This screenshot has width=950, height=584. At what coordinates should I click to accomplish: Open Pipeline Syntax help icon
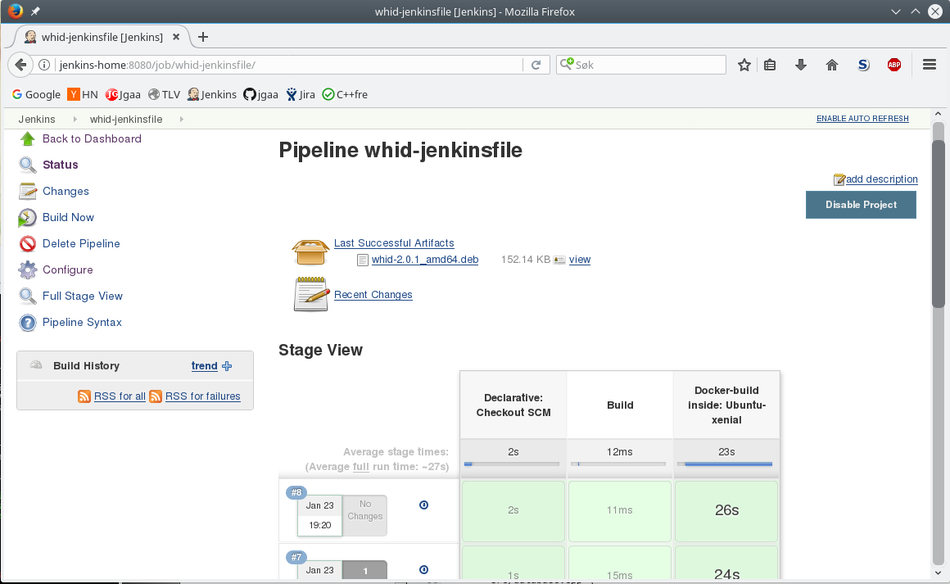(x=28, y=322)
